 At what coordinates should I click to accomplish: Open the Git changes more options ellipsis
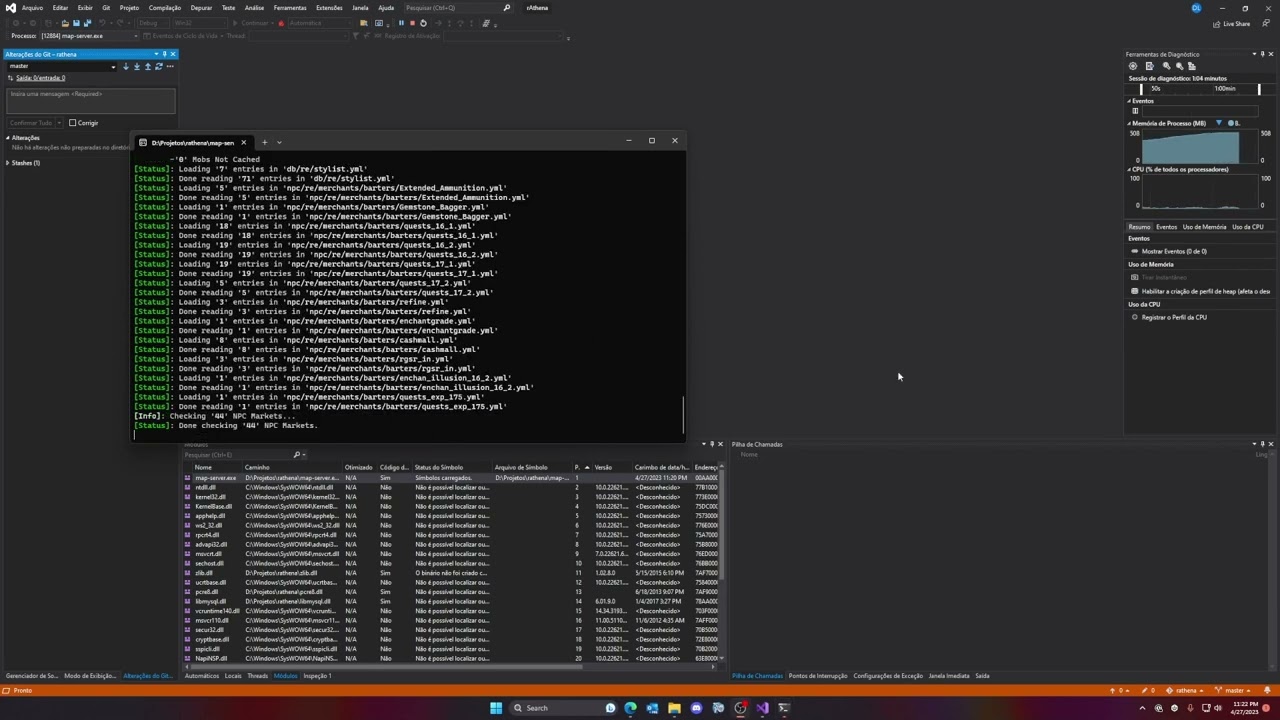(170, 66)
